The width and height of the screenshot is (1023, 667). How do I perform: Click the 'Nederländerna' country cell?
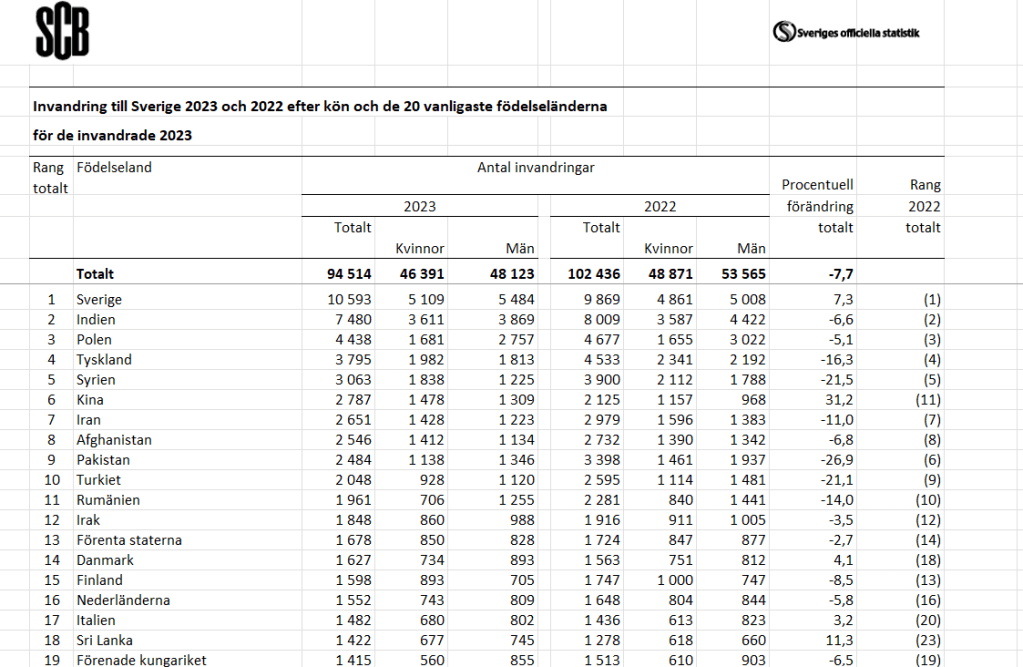[x=123, y=600]
